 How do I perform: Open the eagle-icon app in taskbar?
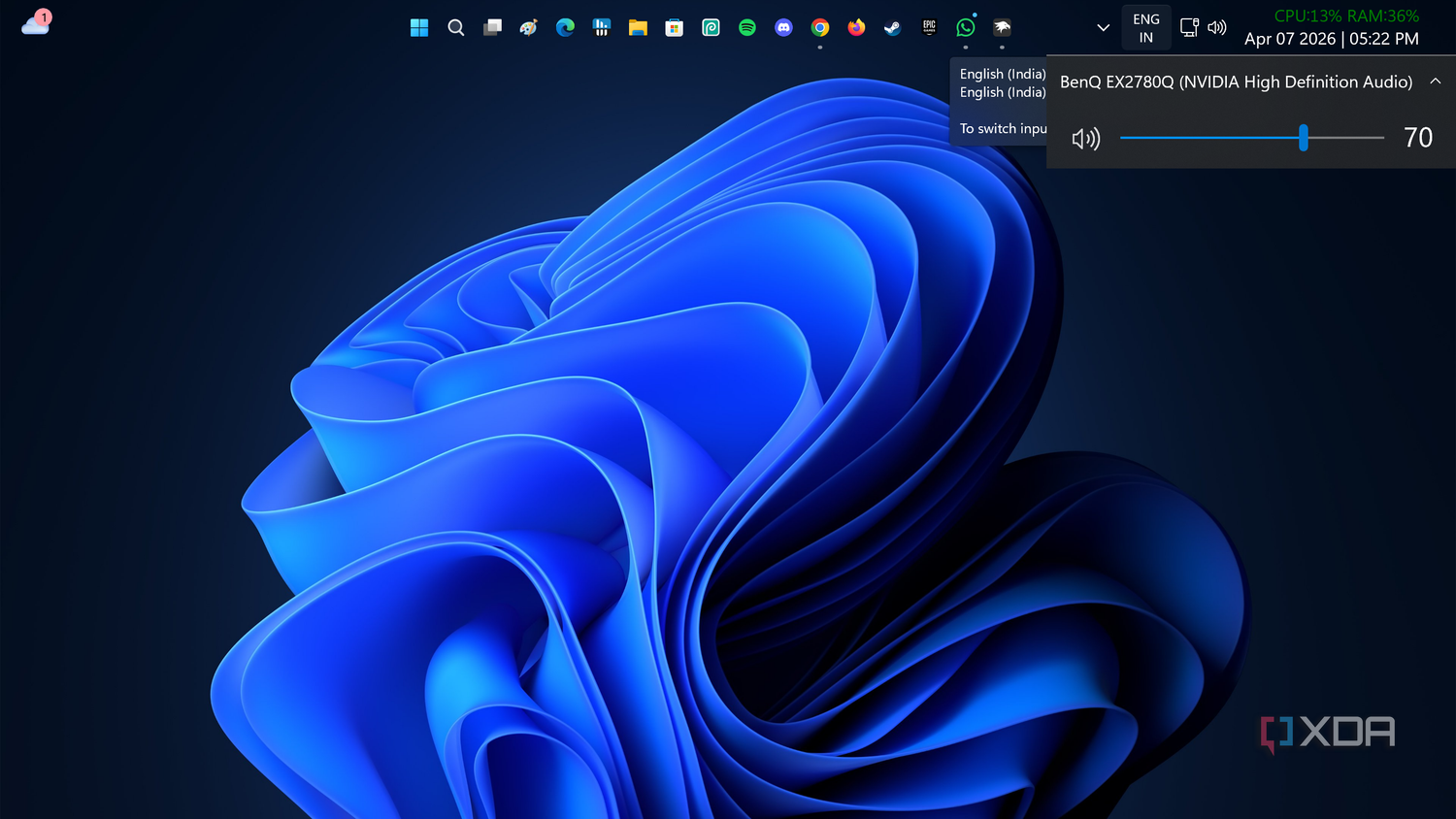1002,27
